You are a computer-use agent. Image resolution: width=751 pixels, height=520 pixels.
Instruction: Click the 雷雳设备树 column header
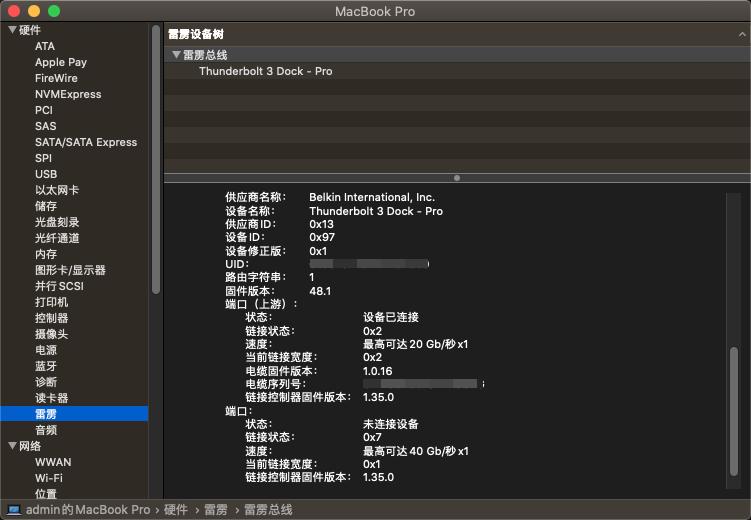[x=457, y=34]
